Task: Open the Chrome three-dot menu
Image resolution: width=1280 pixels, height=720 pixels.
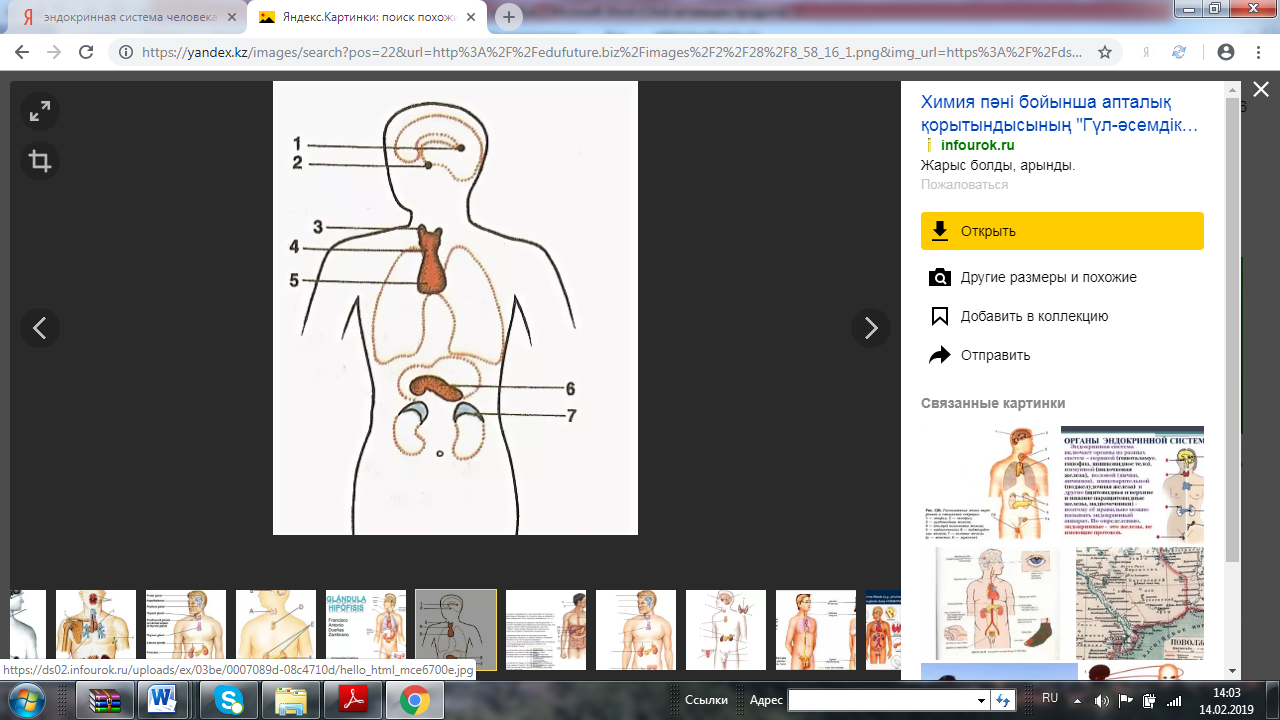Action: (1259, 52)
